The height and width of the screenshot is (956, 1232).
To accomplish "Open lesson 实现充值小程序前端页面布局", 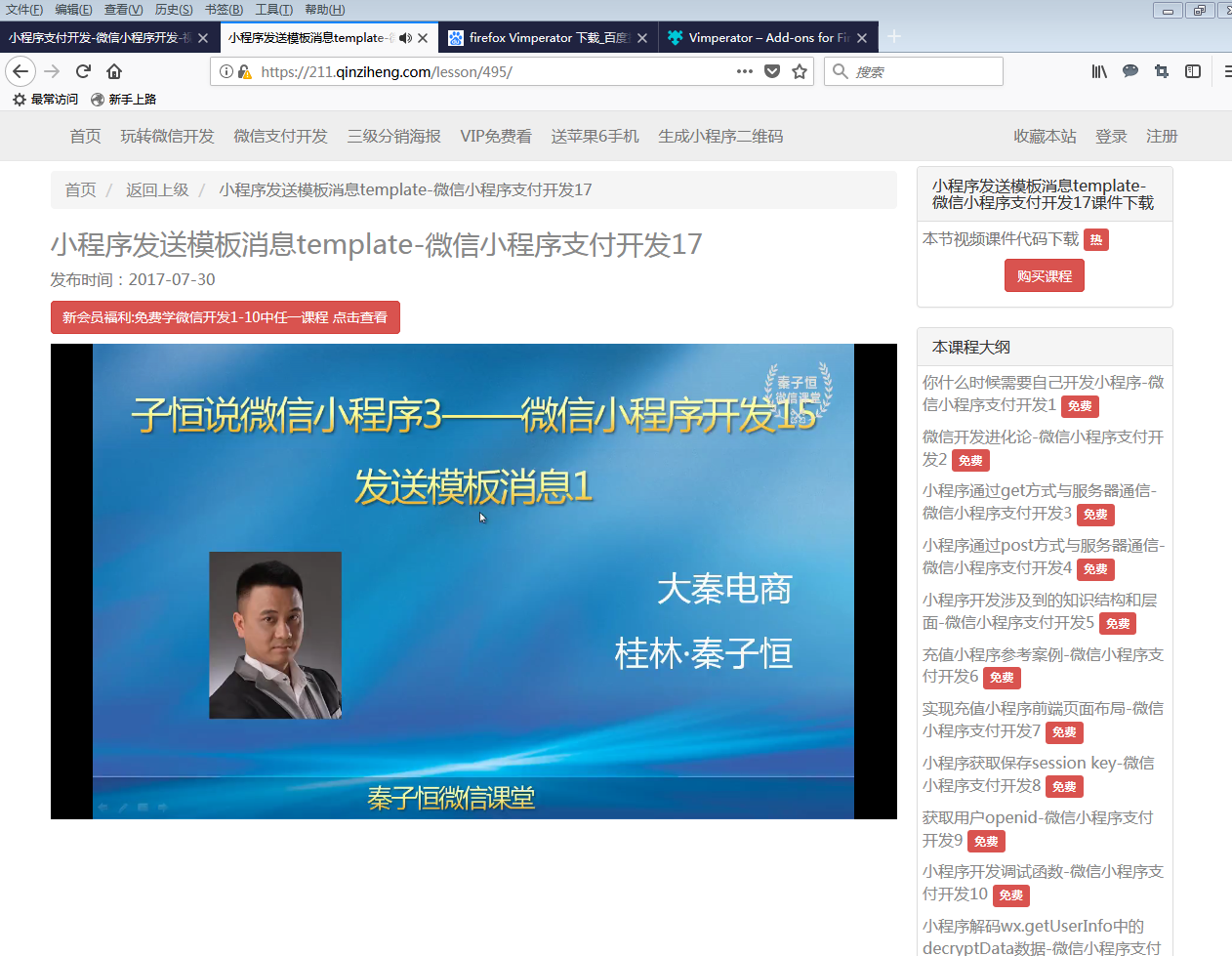I will point(1043,720).
